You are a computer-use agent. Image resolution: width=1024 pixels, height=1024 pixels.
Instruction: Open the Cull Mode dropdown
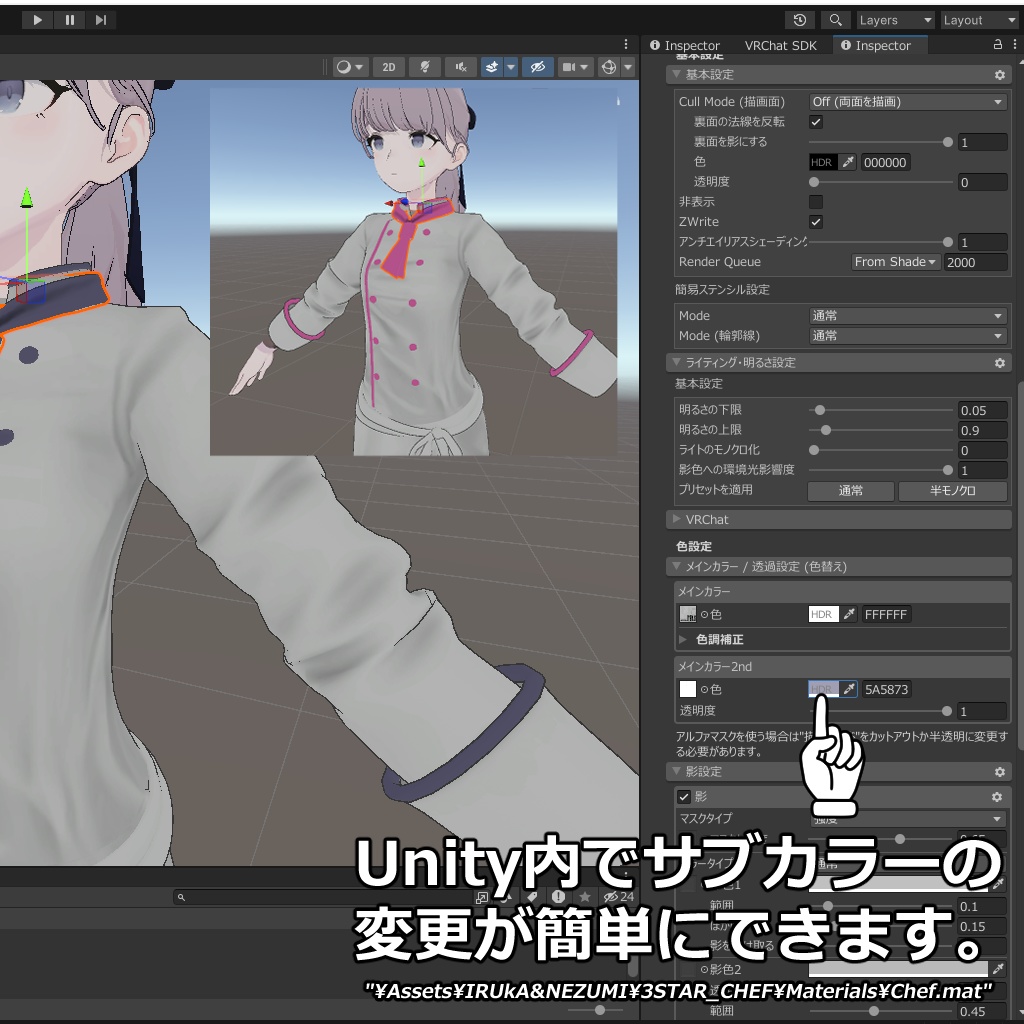click(x=907, y=101)
